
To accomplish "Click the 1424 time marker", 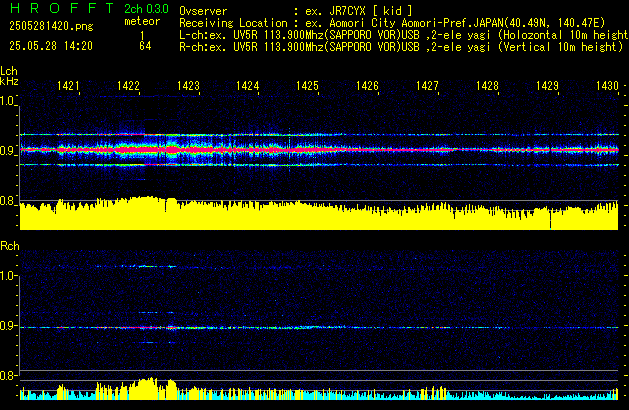I will coord(248,86).
